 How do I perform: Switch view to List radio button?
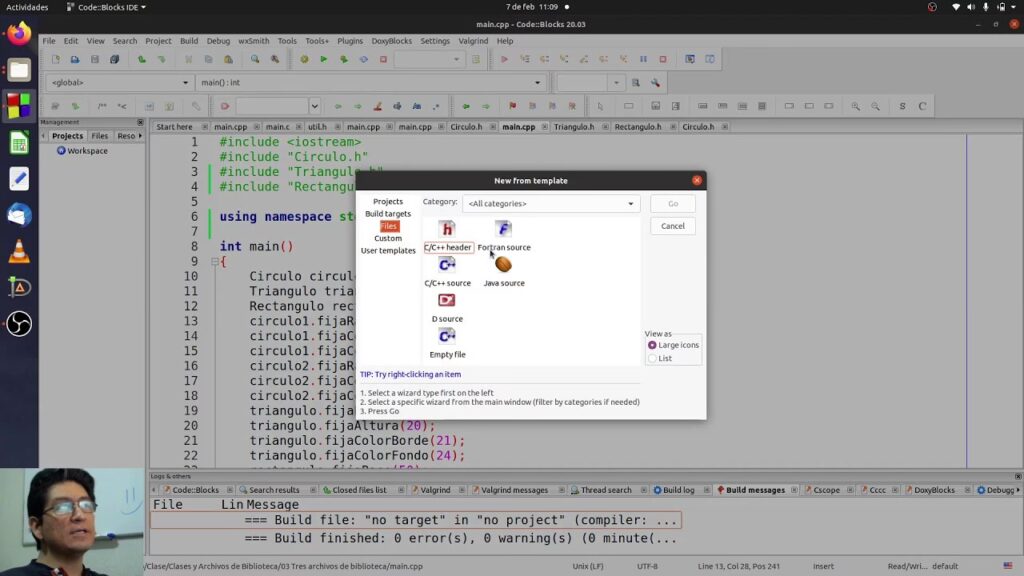coord(652,358)
